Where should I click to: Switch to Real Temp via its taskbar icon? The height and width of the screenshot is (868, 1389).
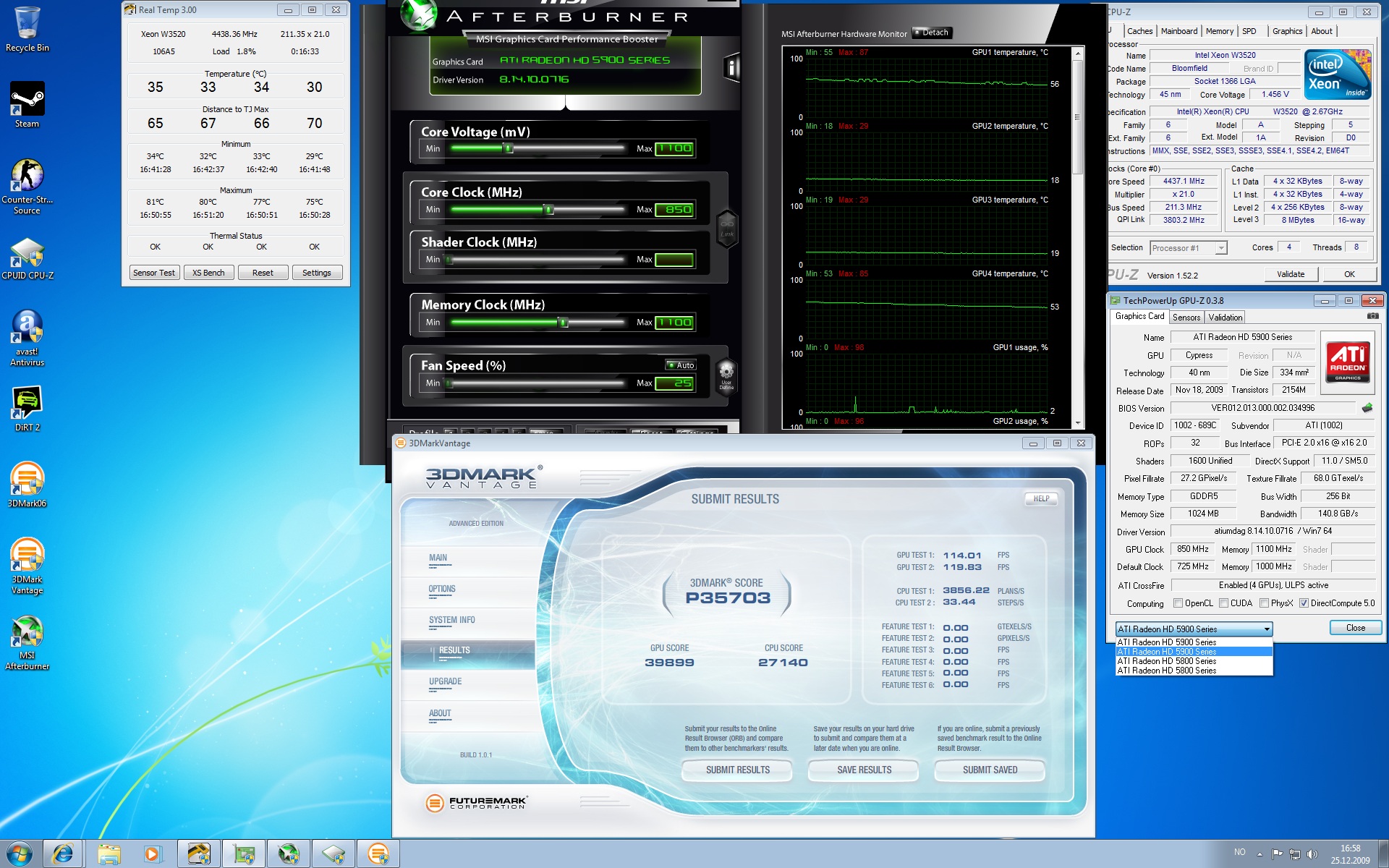(199, 854)
